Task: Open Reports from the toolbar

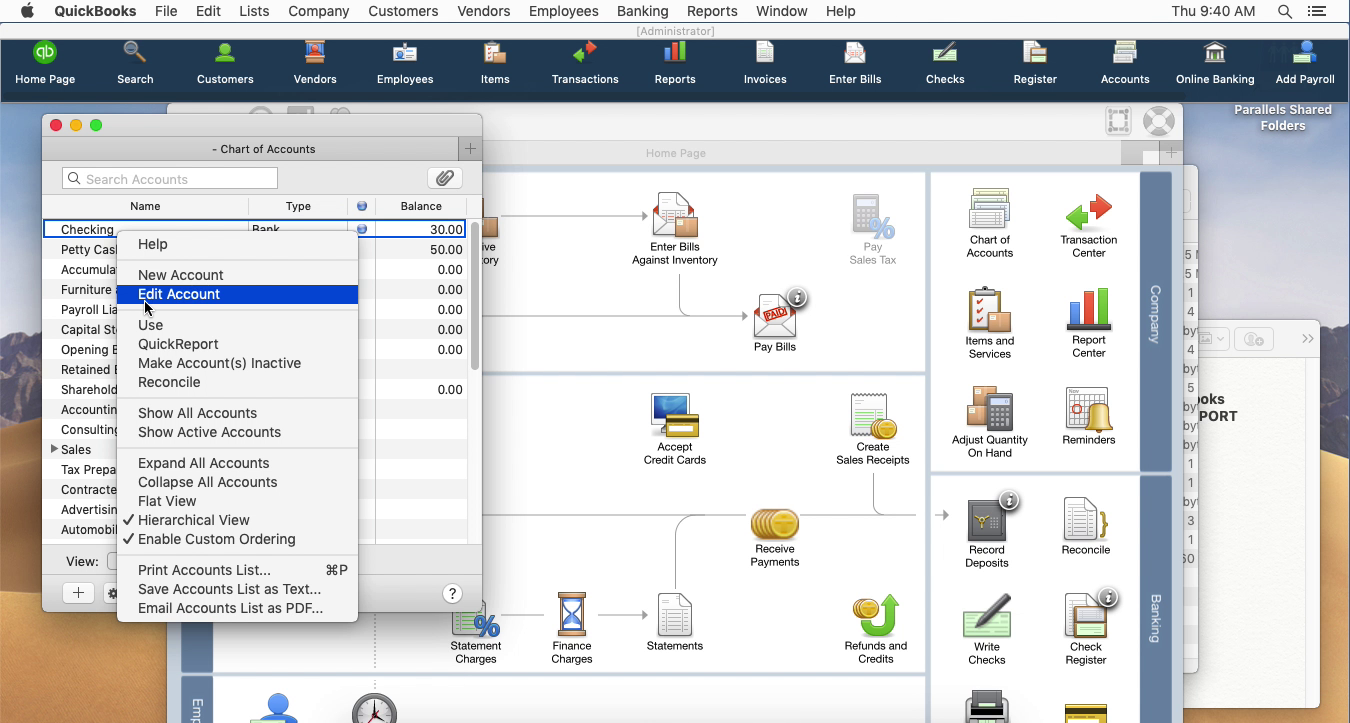Action: click(x=675, y=63)
